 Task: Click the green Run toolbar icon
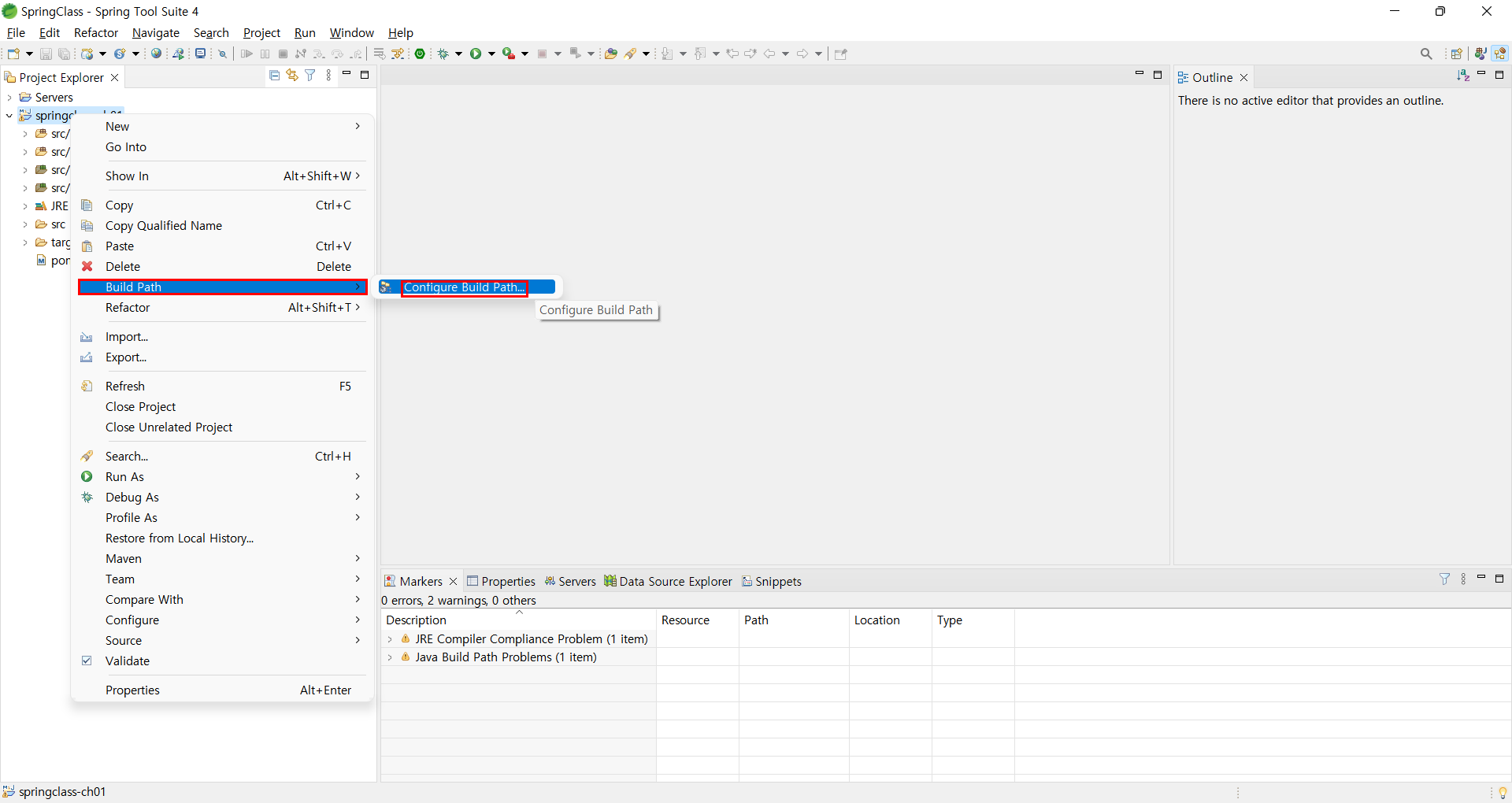click(476, 54)
